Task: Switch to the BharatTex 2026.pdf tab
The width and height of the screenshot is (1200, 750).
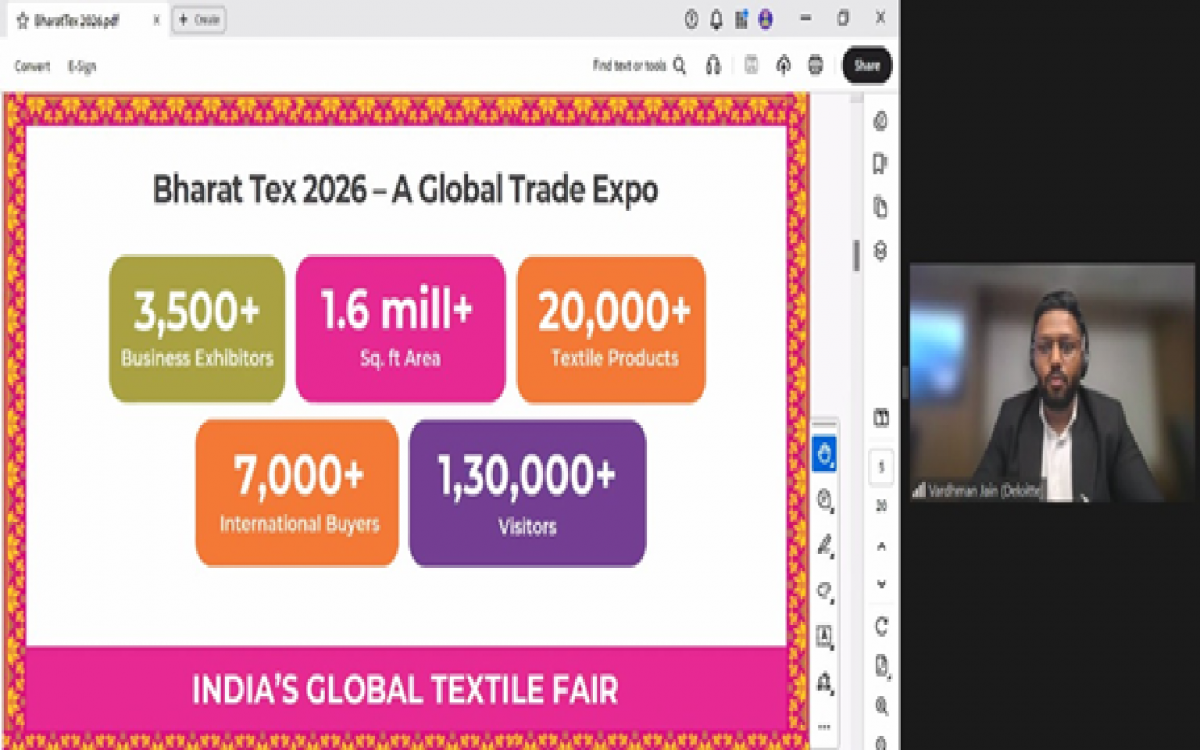Action: tap(80, 18)
